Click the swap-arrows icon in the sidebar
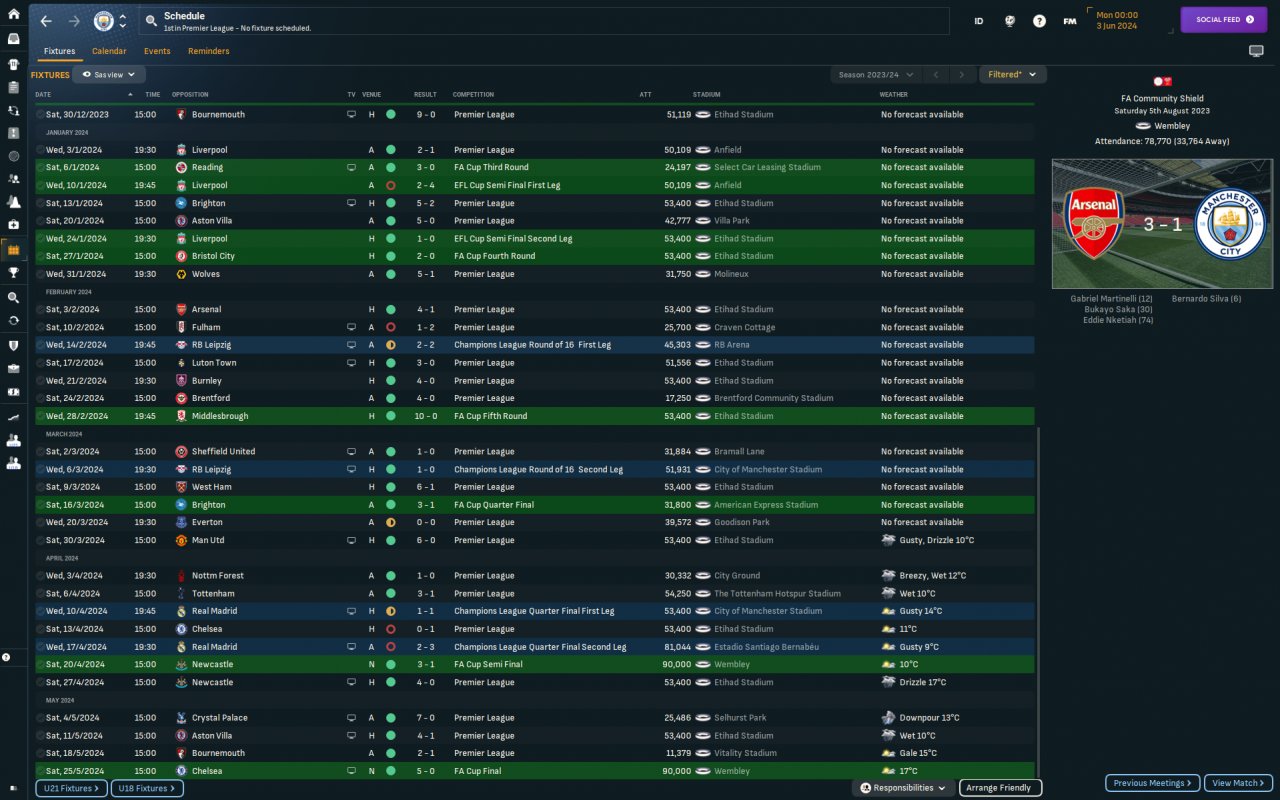Screen dimensions: 1280x800 [14, 110]
